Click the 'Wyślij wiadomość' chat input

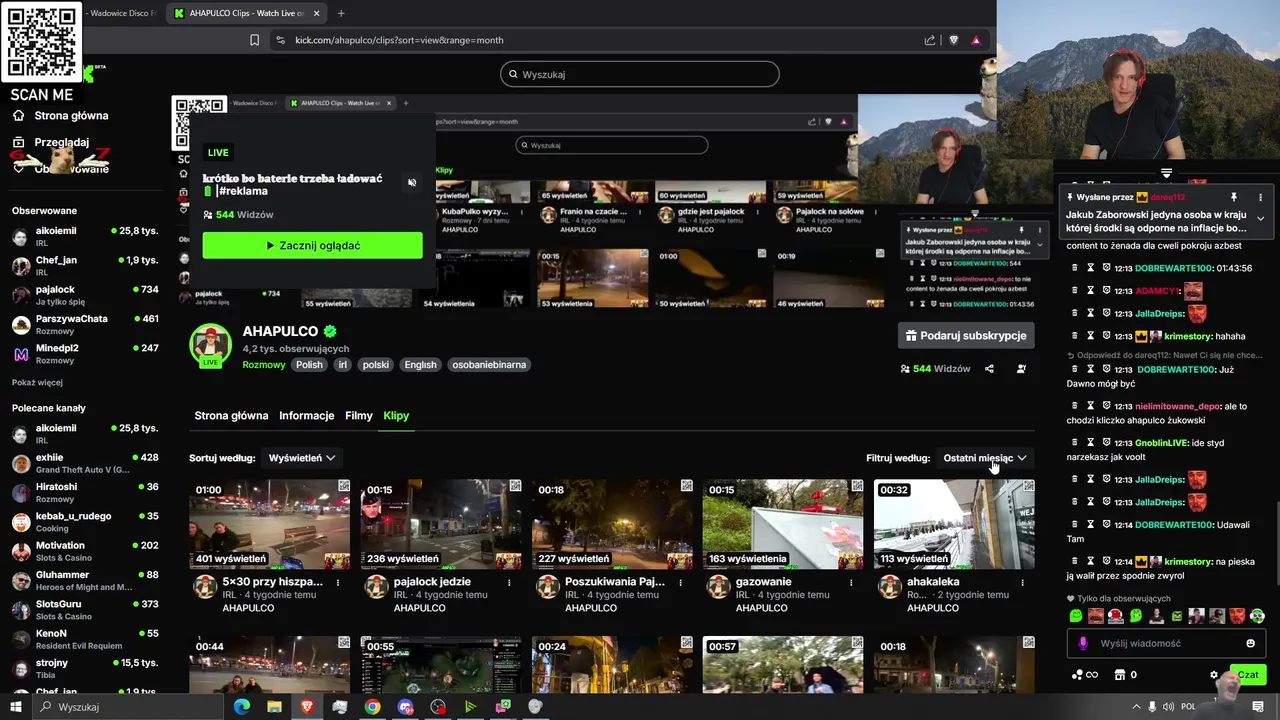[x=1166, y=644]
